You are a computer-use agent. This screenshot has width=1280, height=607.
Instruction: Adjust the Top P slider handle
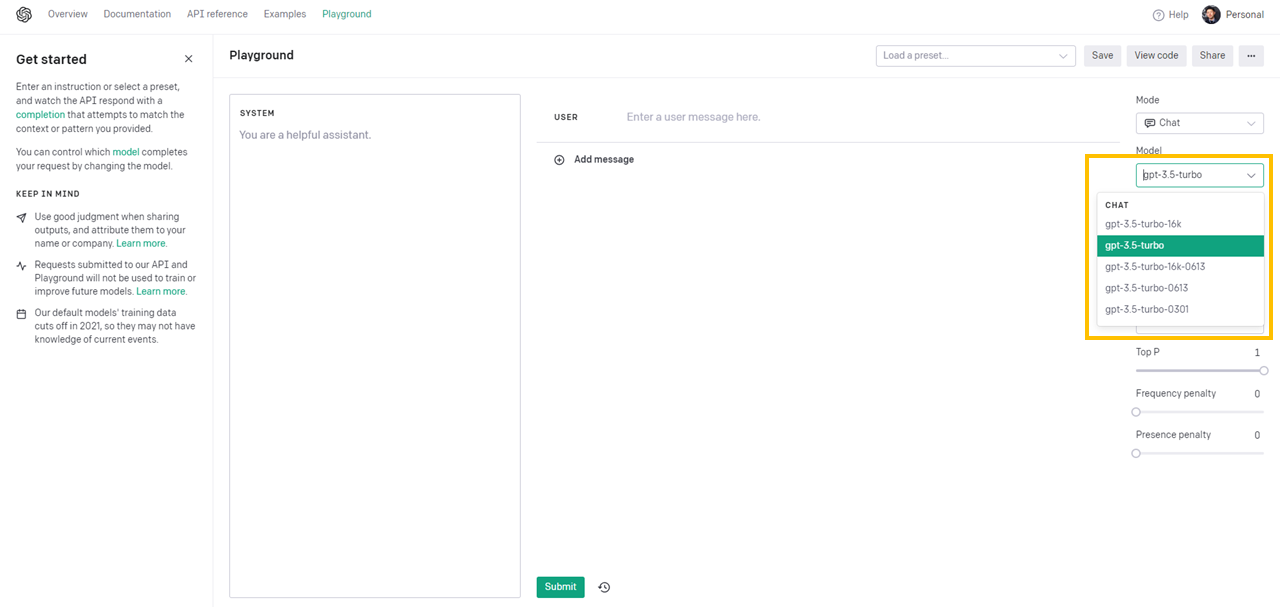click(x=1264, y=371)
